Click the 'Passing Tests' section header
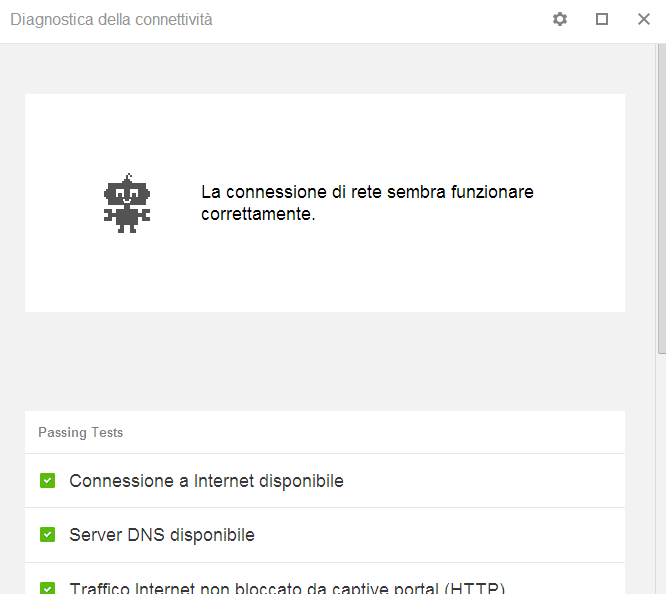666x594 pixels. [x=81, y=433]
